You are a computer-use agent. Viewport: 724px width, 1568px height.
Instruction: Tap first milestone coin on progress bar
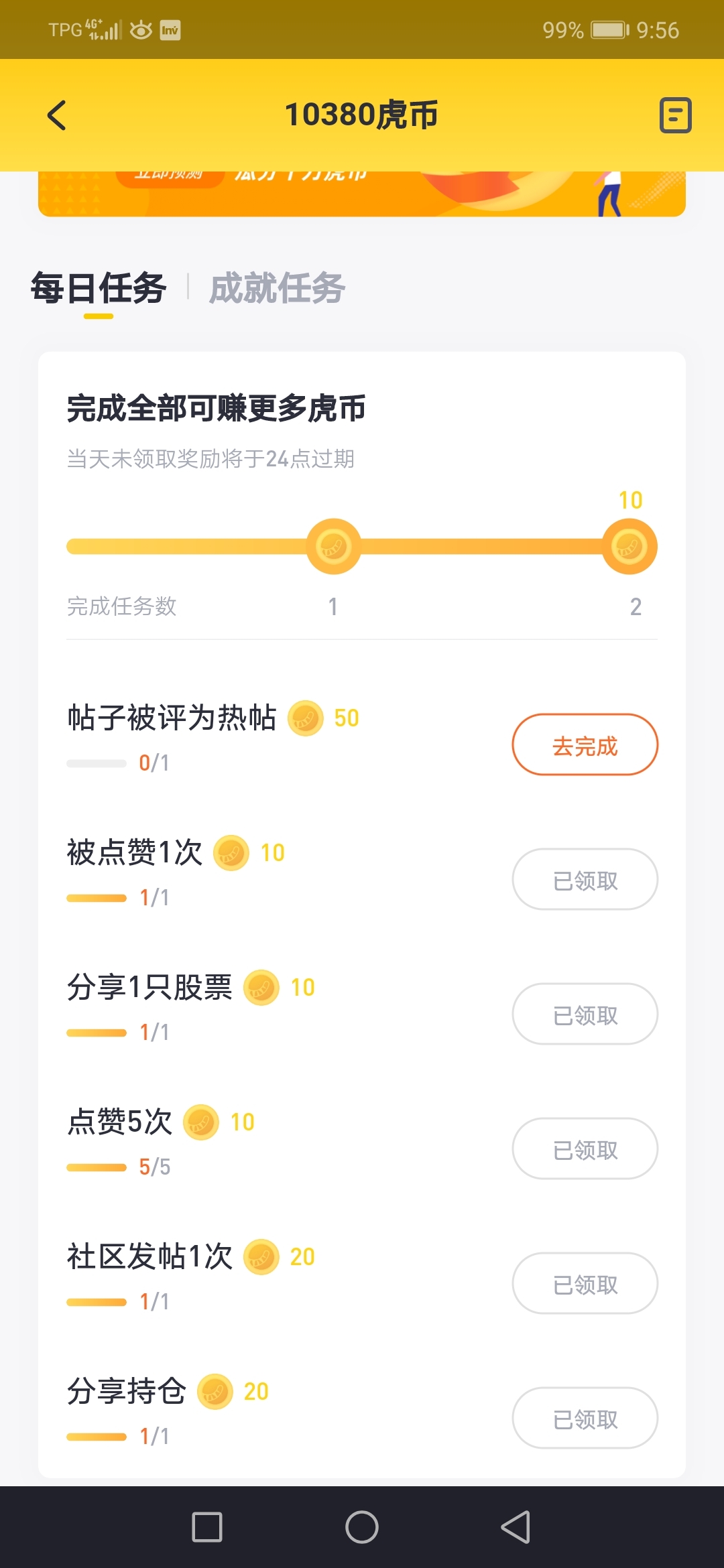click(x=333, y=547)
